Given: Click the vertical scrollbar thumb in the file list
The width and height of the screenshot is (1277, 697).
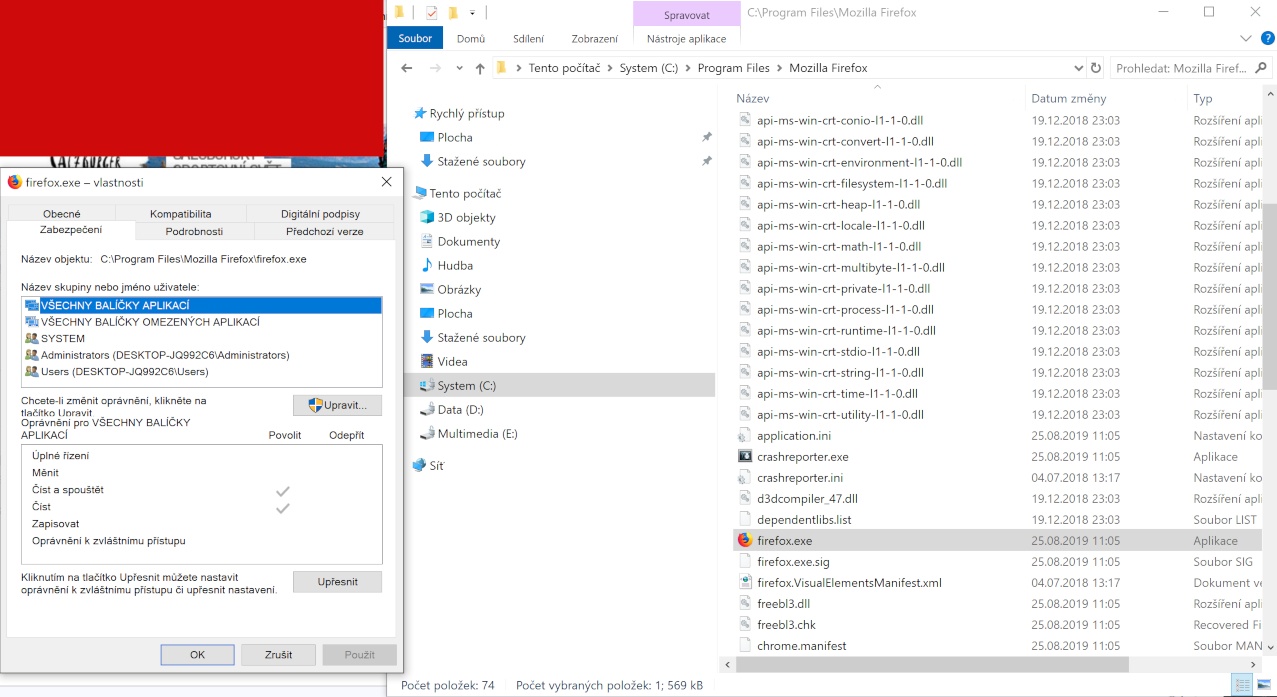Looking at the screenshot, I should point(1269,297).
